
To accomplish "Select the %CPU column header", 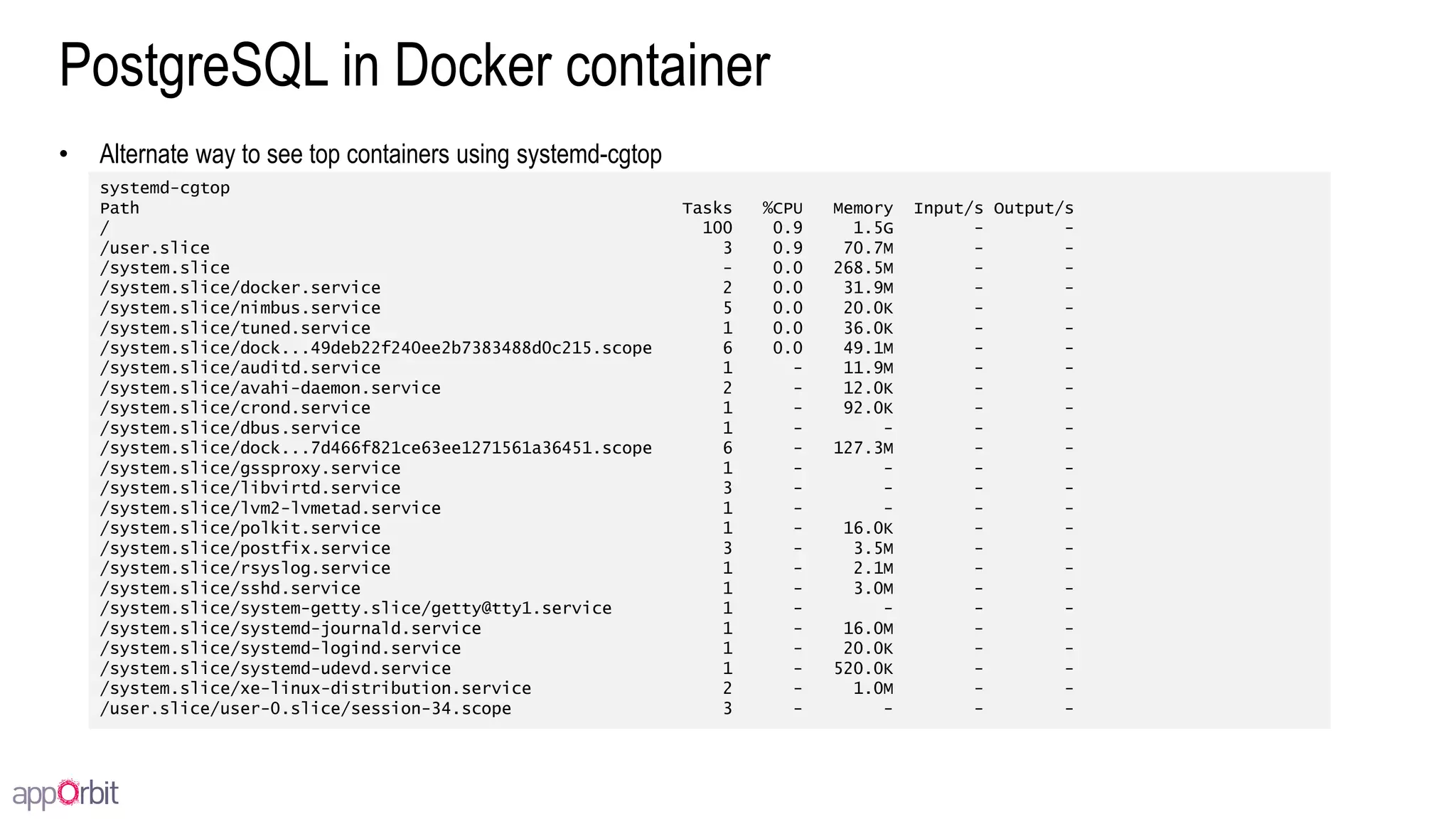I will coord(782,208).
